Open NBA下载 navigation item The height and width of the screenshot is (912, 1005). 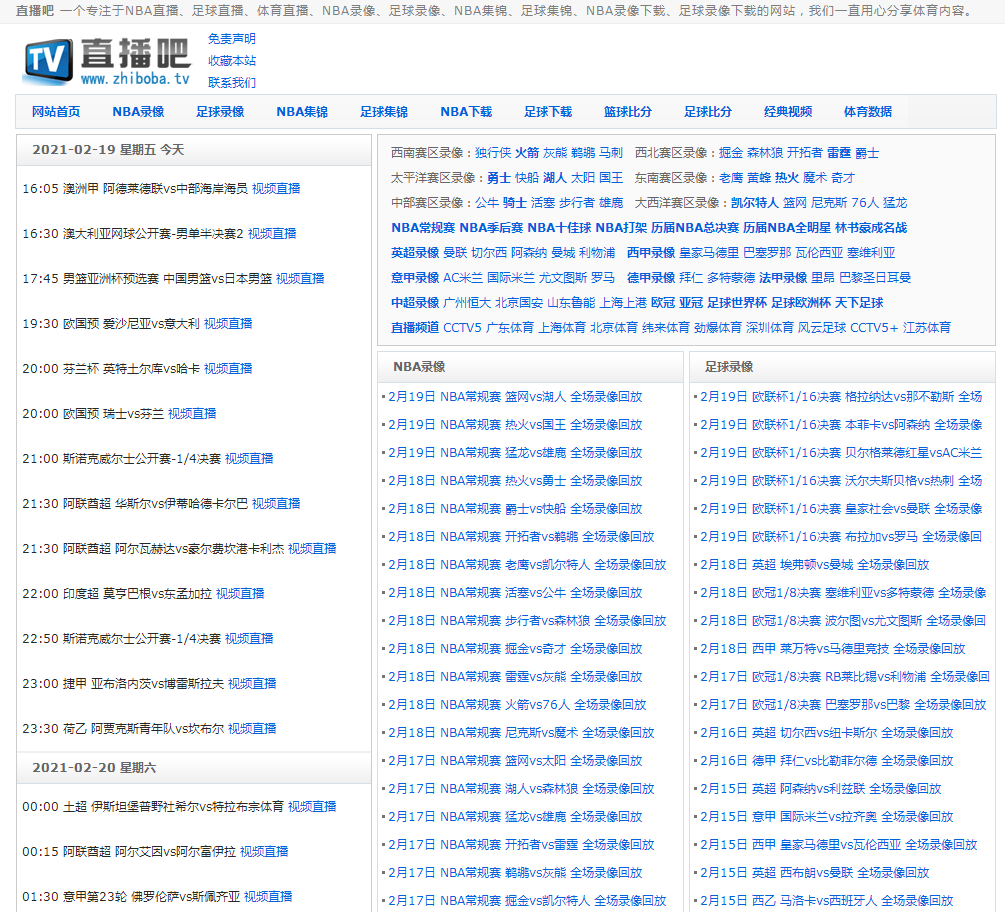click(466, 112)
